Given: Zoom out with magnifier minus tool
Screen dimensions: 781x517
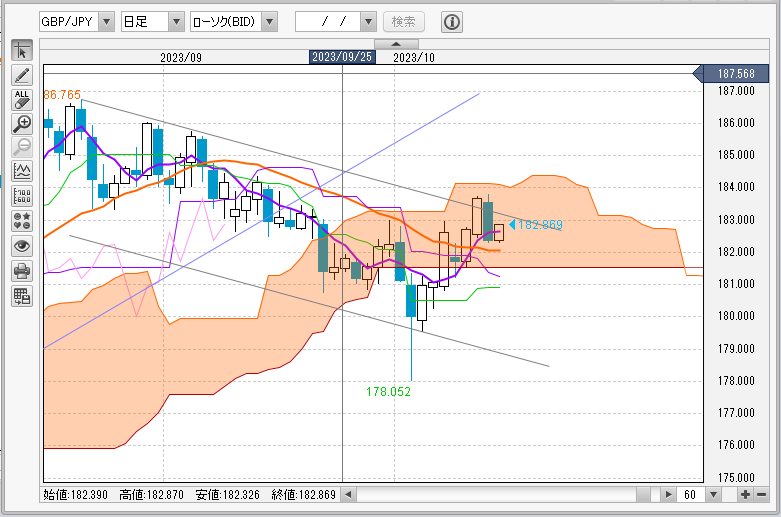Looking at the screenshot, I should pos(22,147).
